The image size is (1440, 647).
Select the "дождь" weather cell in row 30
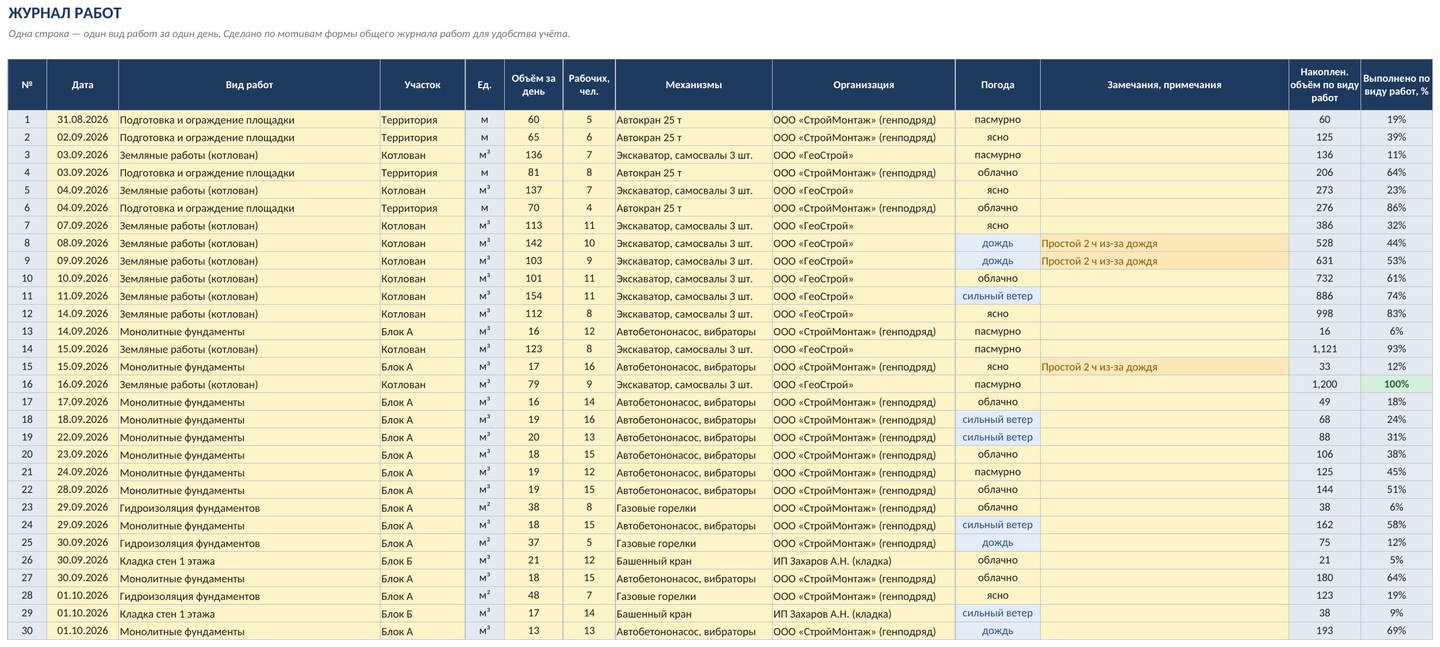click(x=997, y=631)
